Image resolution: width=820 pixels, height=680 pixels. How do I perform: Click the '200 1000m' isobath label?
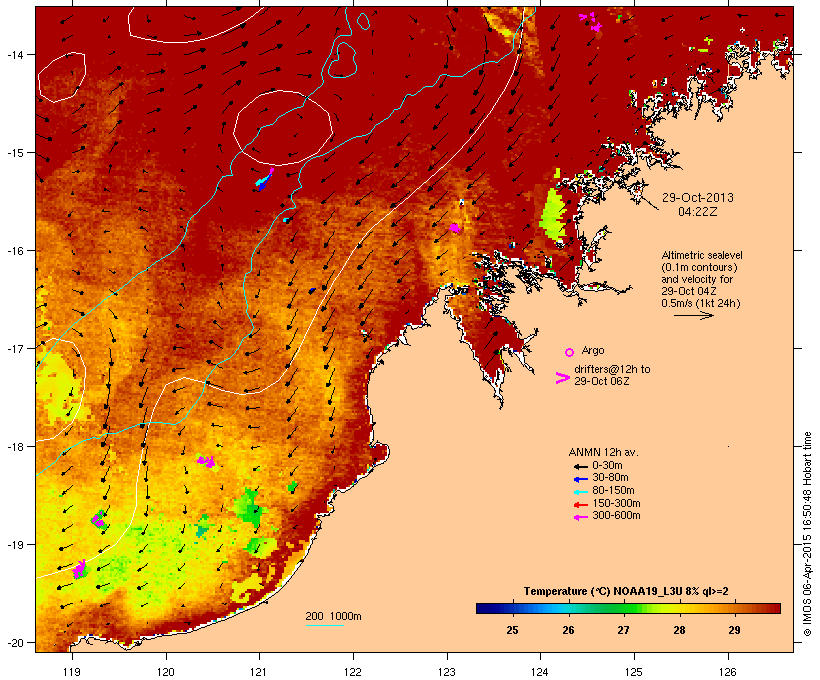click(333, 616)
